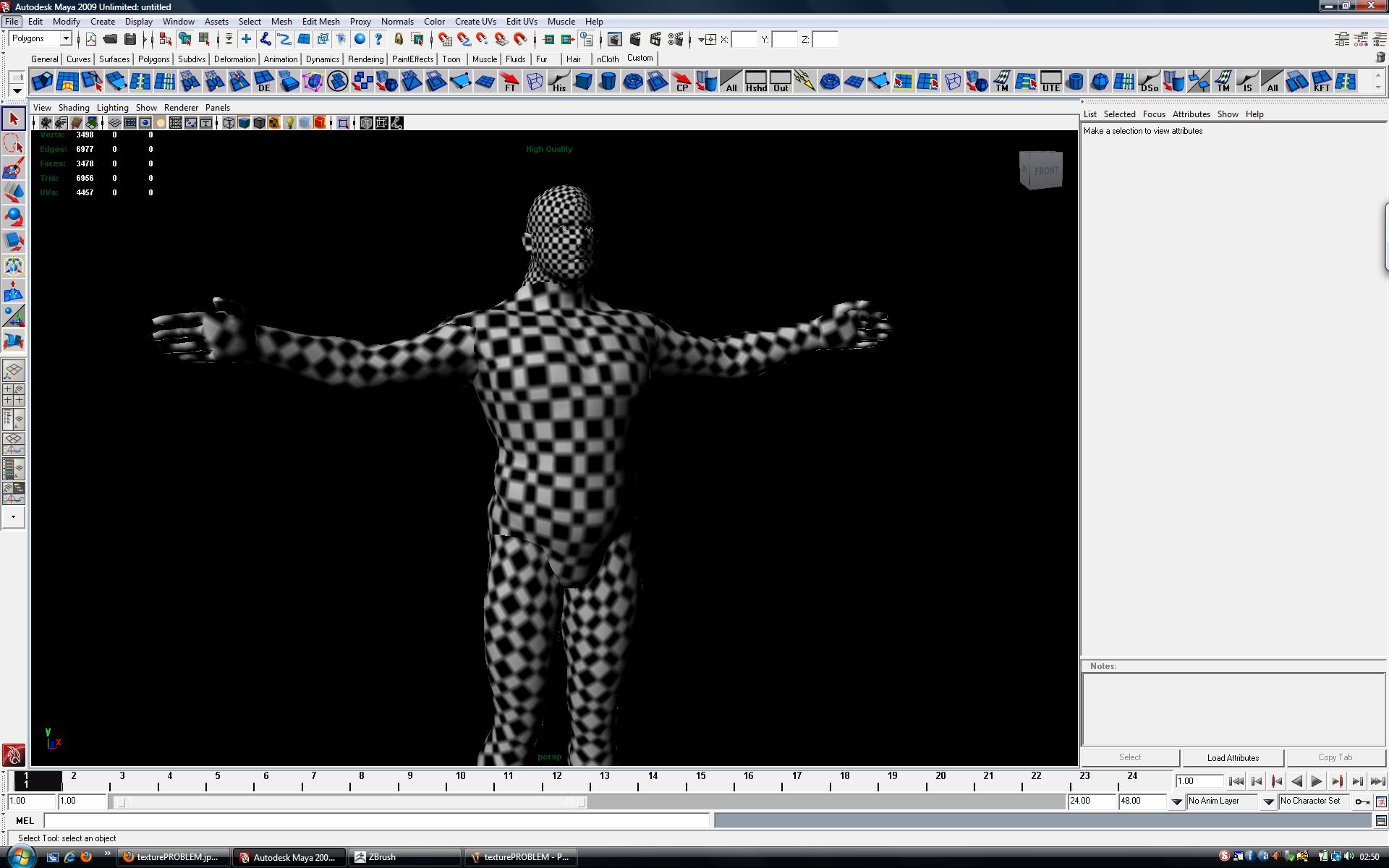Switch to the nCloth shelf tab
This screenshot has height=868, width=1389.
click(608, 59)
